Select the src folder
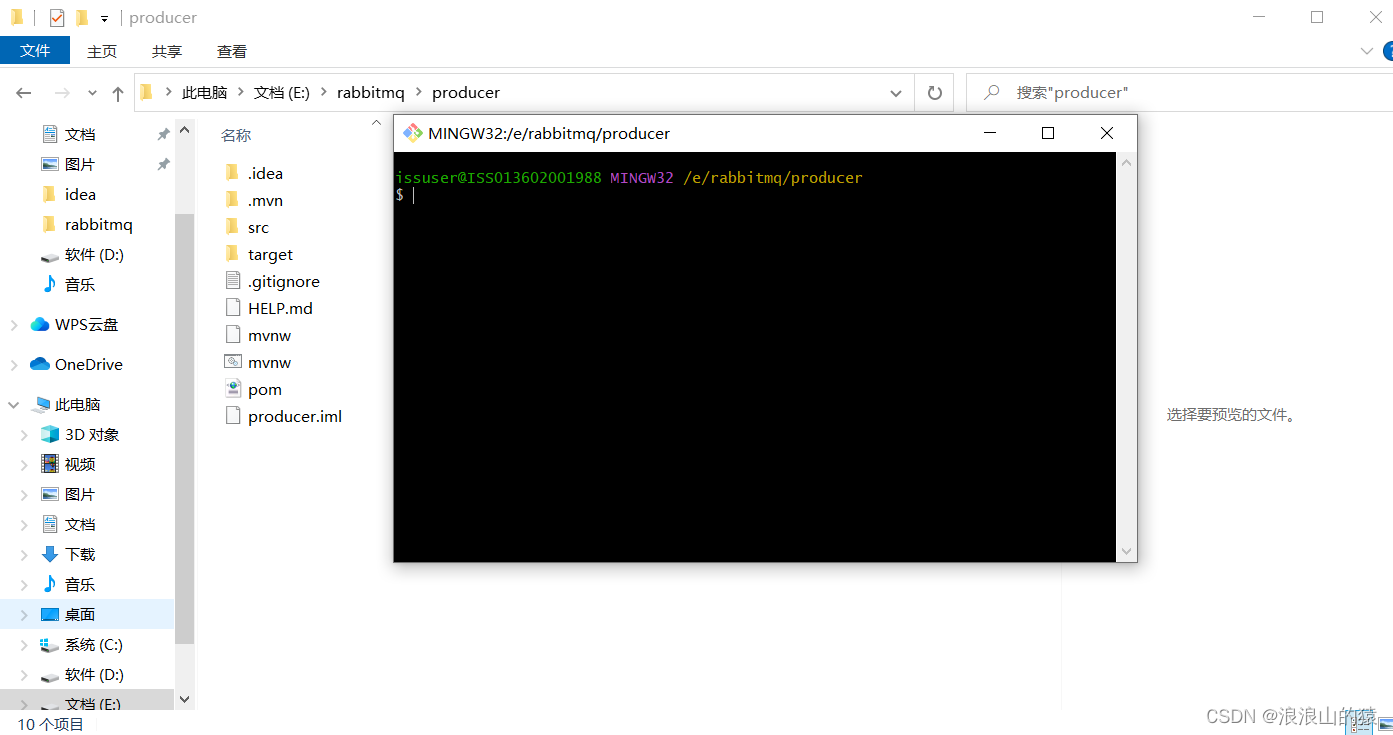The height and width of the screenshot is (735, 1393). pos(258,227)
